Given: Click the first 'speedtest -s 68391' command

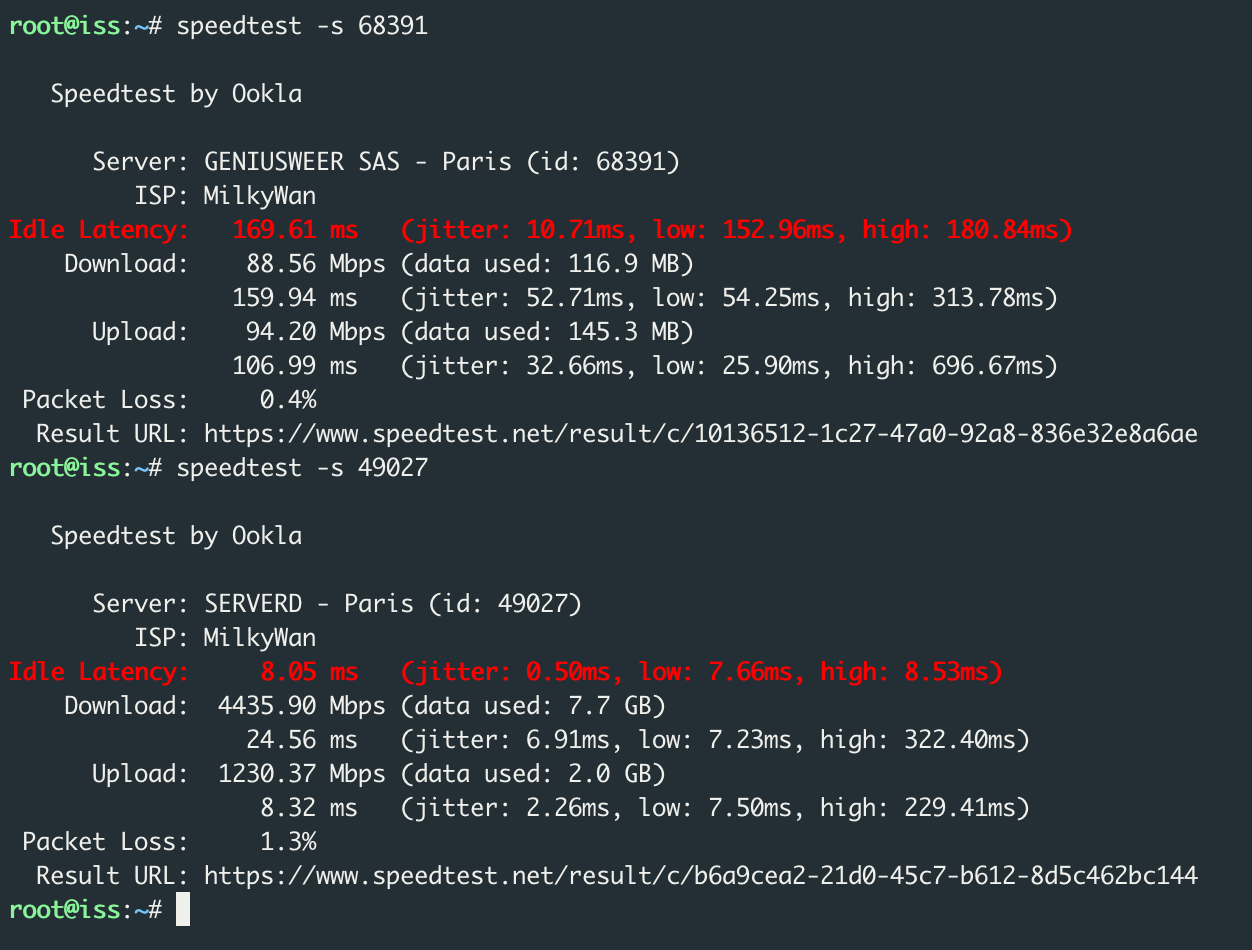Looking at the screenshot, I should pos(301,26).
